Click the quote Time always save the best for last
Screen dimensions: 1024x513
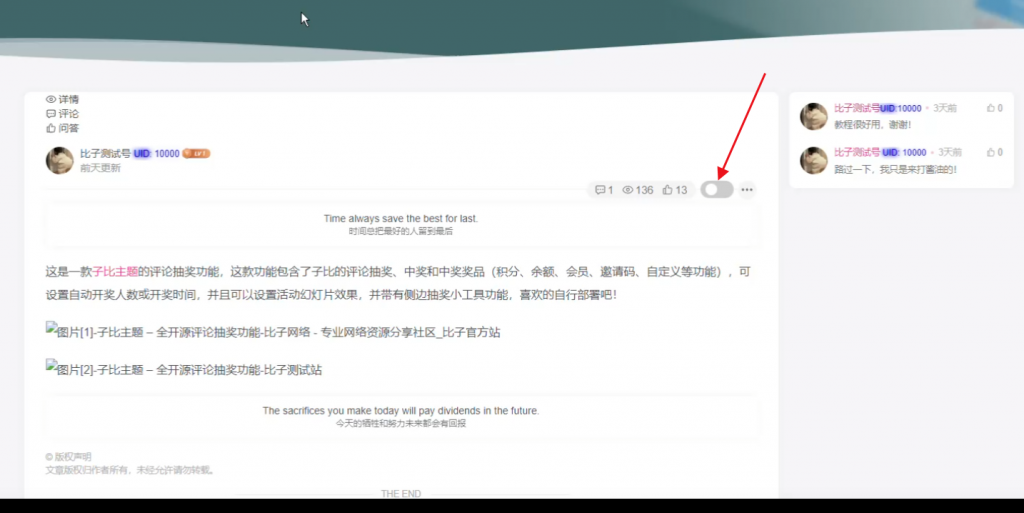click(x=401, y=219)
